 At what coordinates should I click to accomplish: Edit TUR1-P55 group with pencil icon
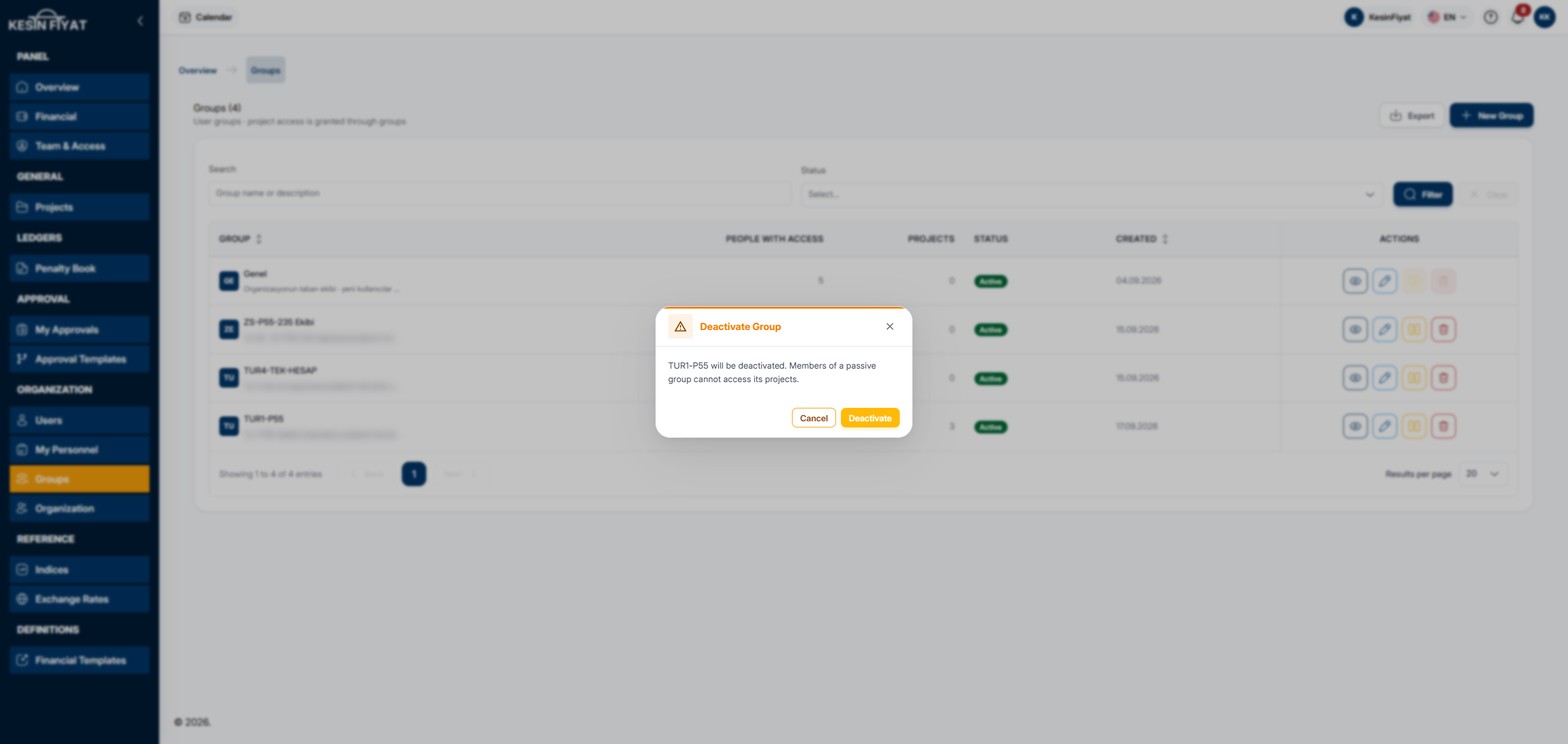point(1384,426)
